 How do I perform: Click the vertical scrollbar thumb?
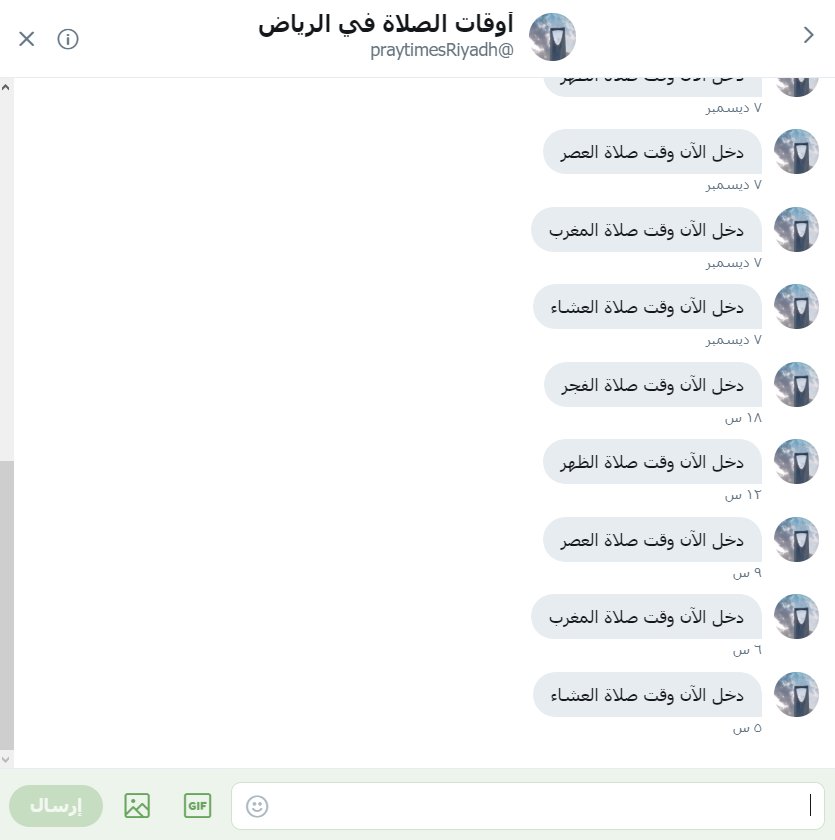[6, 604]
